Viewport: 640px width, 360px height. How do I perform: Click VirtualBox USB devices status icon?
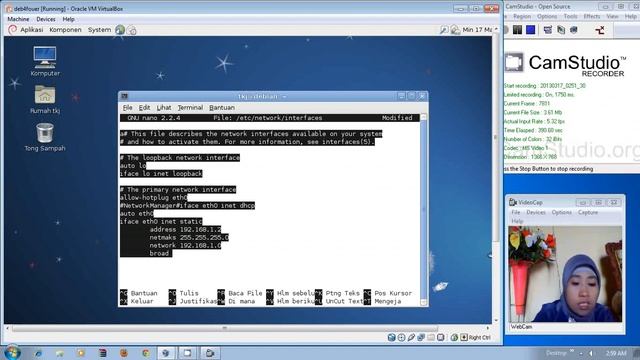(411, 337)
